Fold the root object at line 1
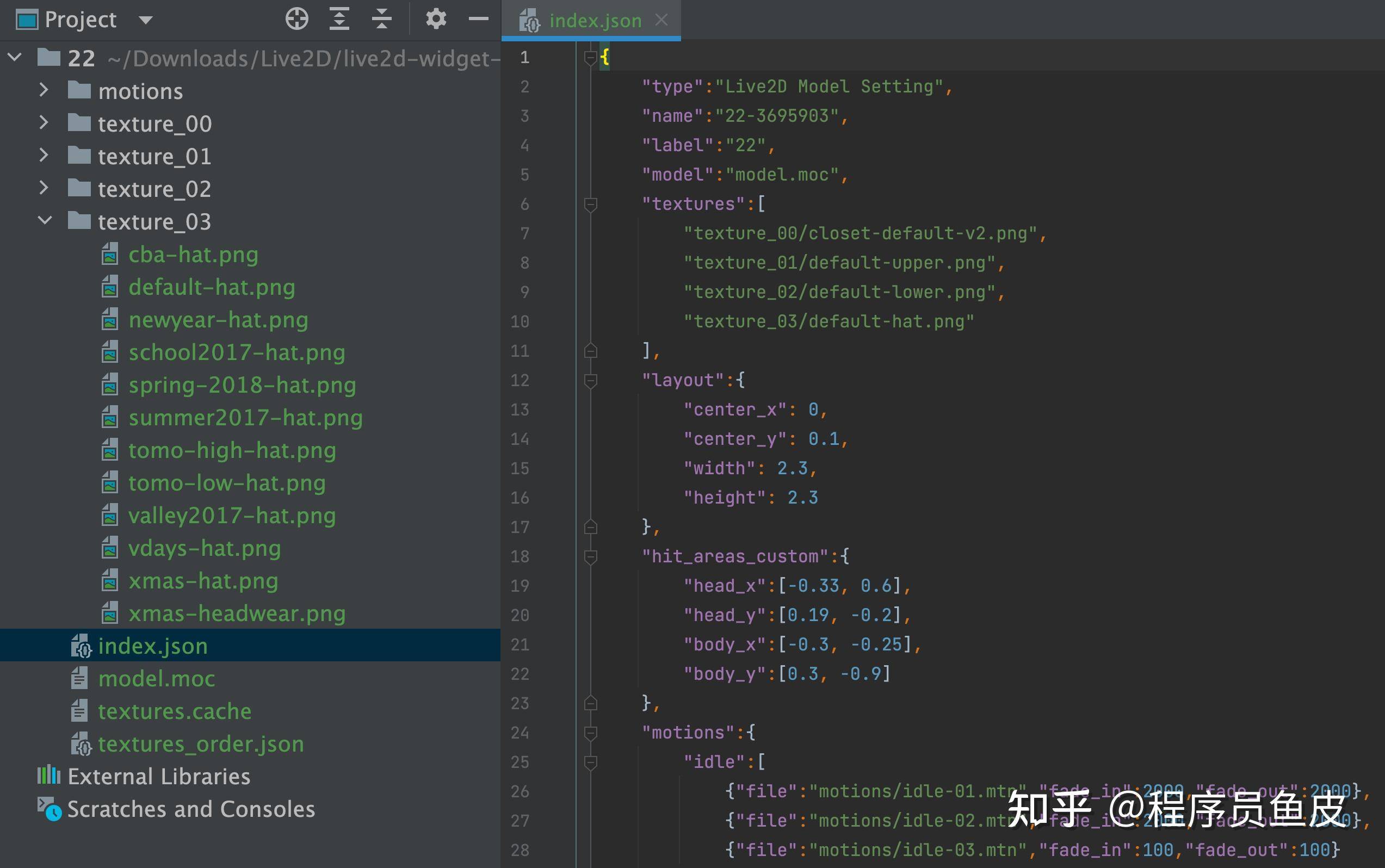 point(590,58)
